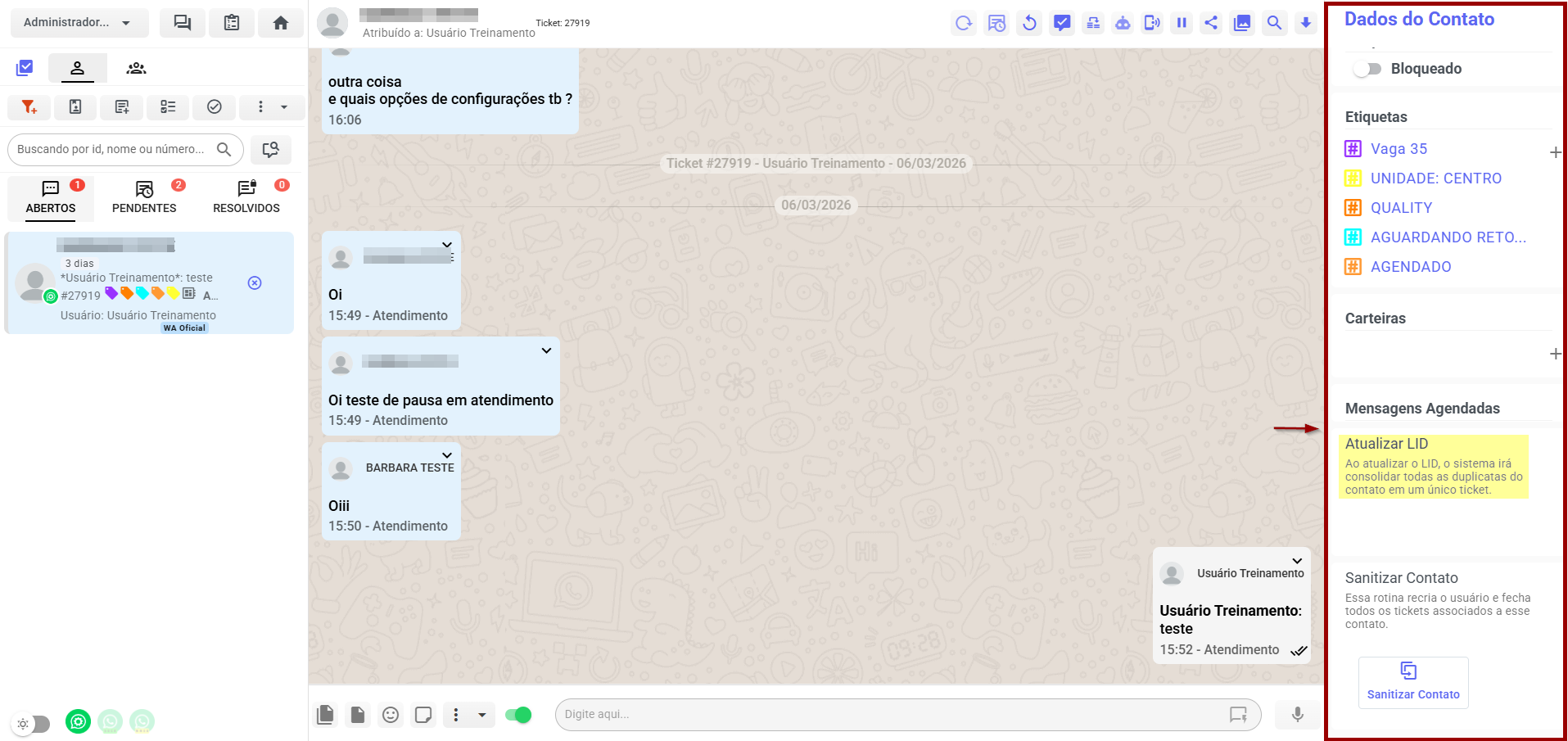This screenshot has width=1568, height=741.
Task: Toggle the Bloqueado switch
Action: (x=1367, y=69)
